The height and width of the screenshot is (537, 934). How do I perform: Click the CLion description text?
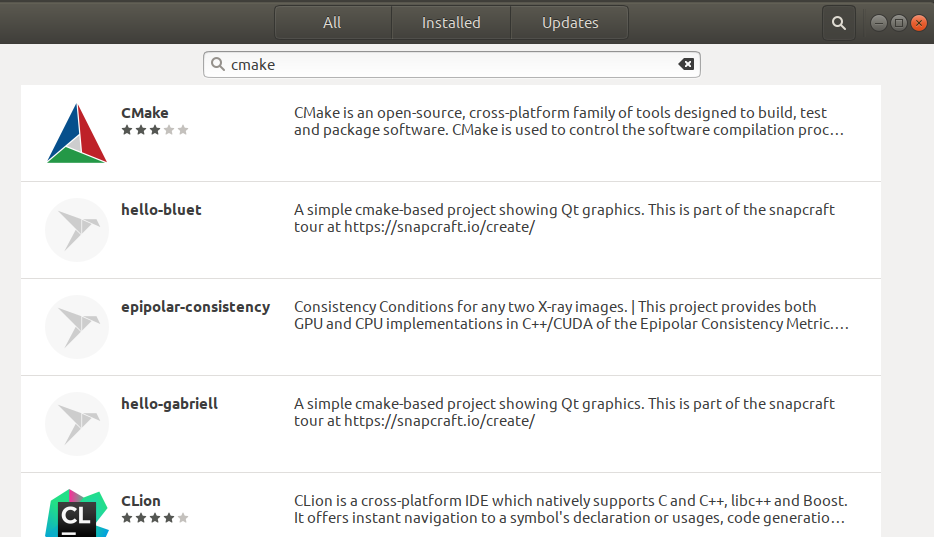(570, 509)
